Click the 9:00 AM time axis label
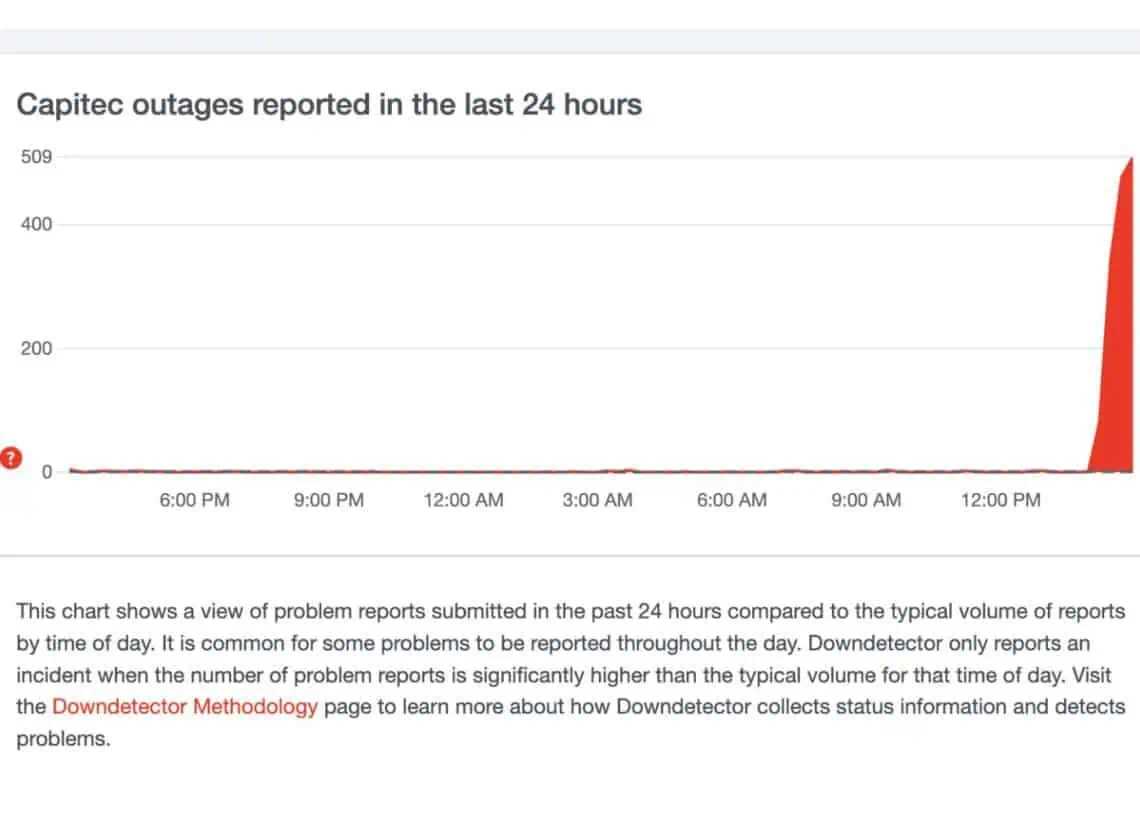This screenshot has height=815, width=1140. (x=866, y=500)
